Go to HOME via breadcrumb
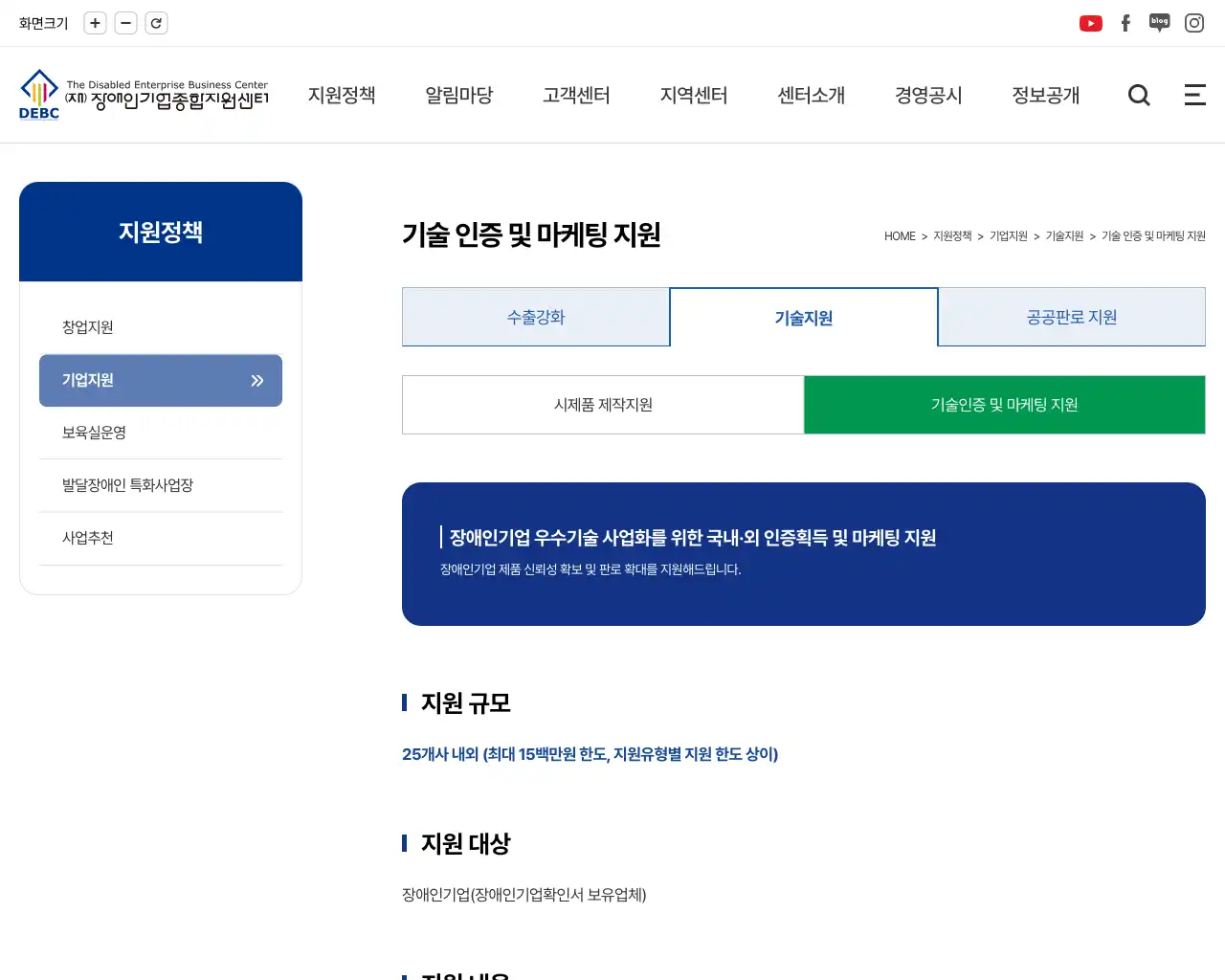The image size is (1225, 980). [900, 236]
